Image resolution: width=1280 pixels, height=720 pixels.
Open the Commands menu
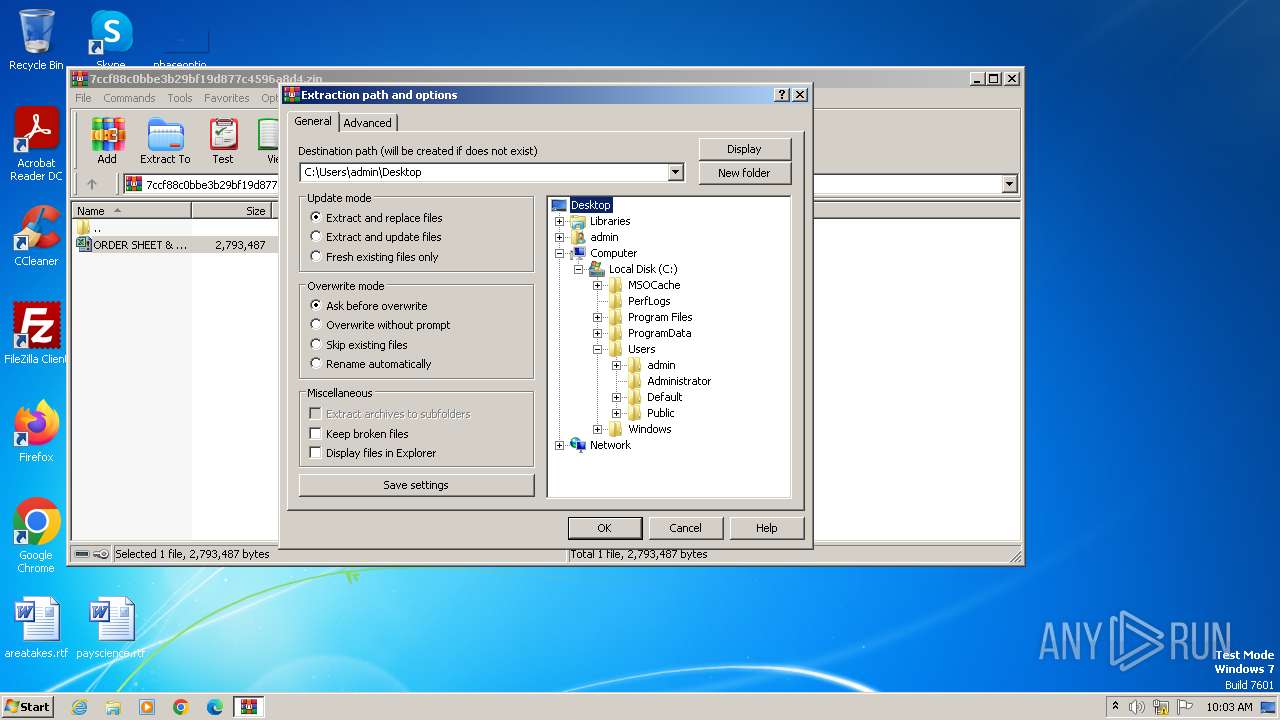[129, 98]
